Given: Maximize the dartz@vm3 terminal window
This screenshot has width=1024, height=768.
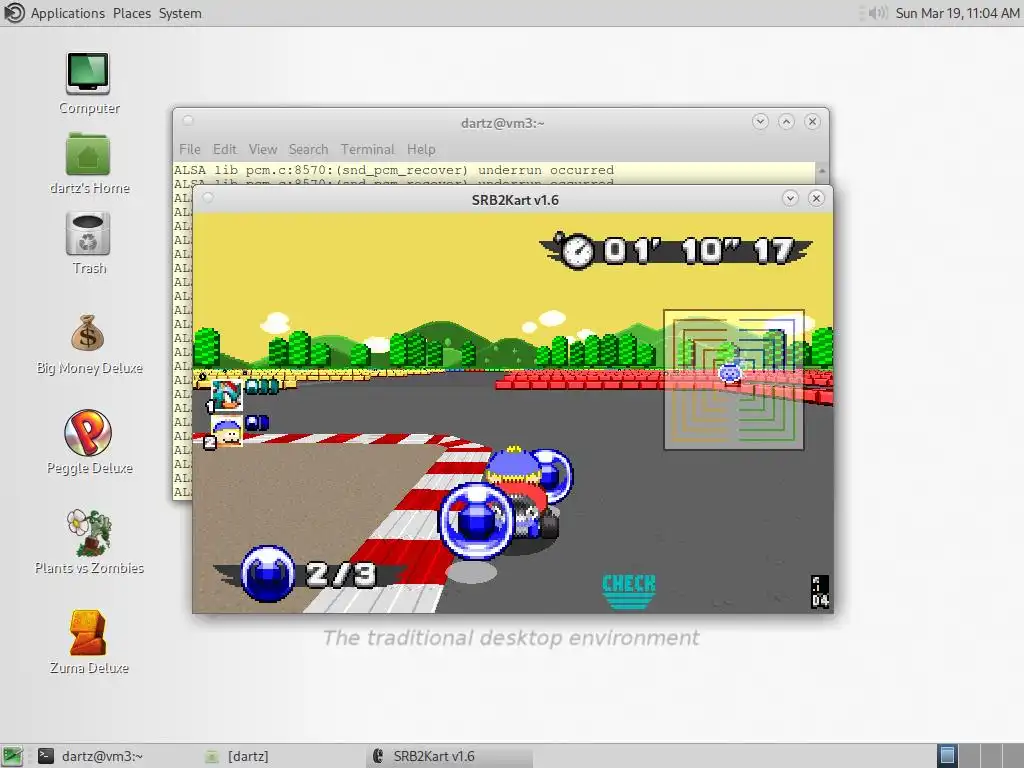Looking at the screenshot, I should pyautogui.click(x=786, y=121).
